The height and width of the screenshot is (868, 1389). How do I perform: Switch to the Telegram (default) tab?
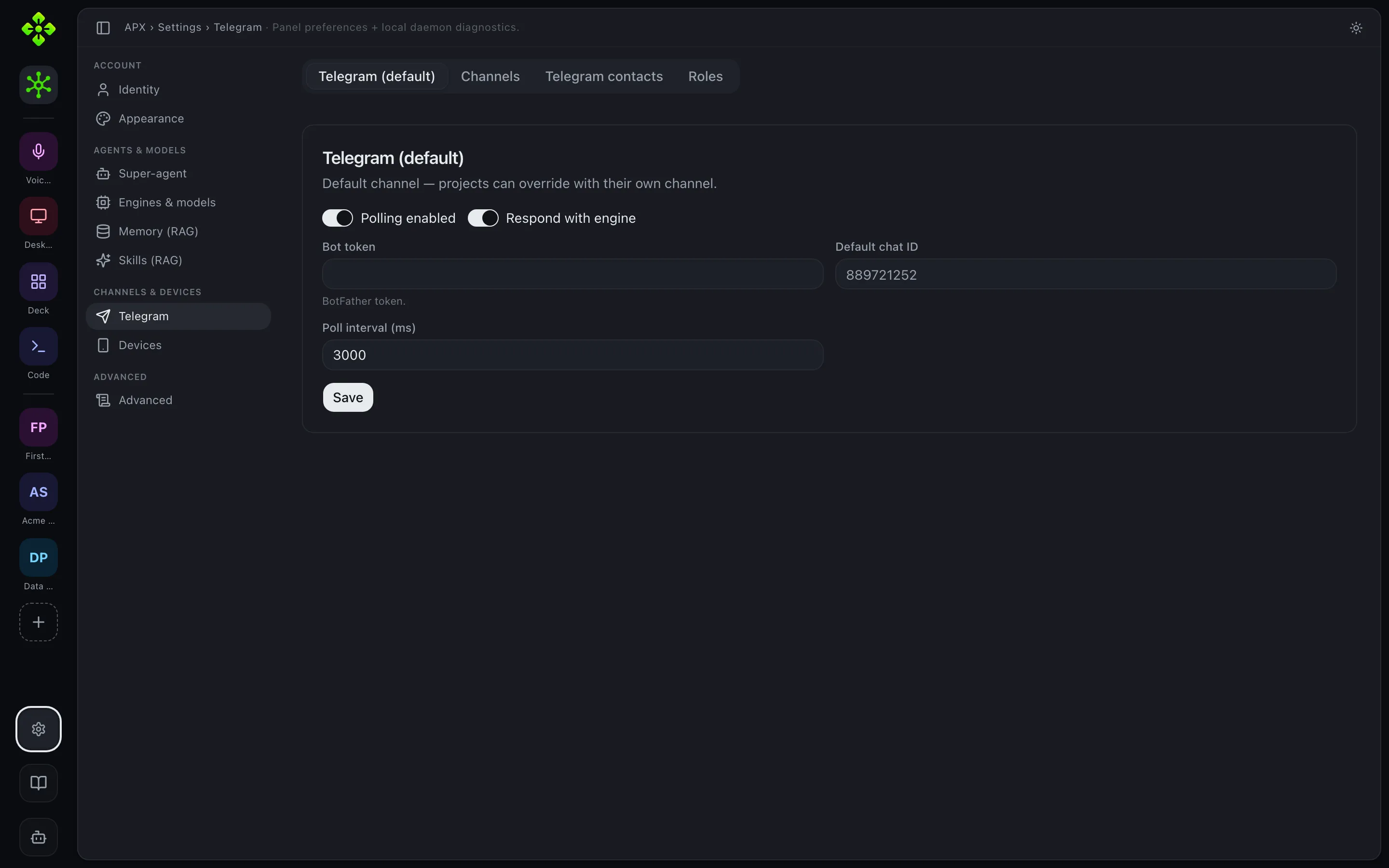(x=377, y=76)
